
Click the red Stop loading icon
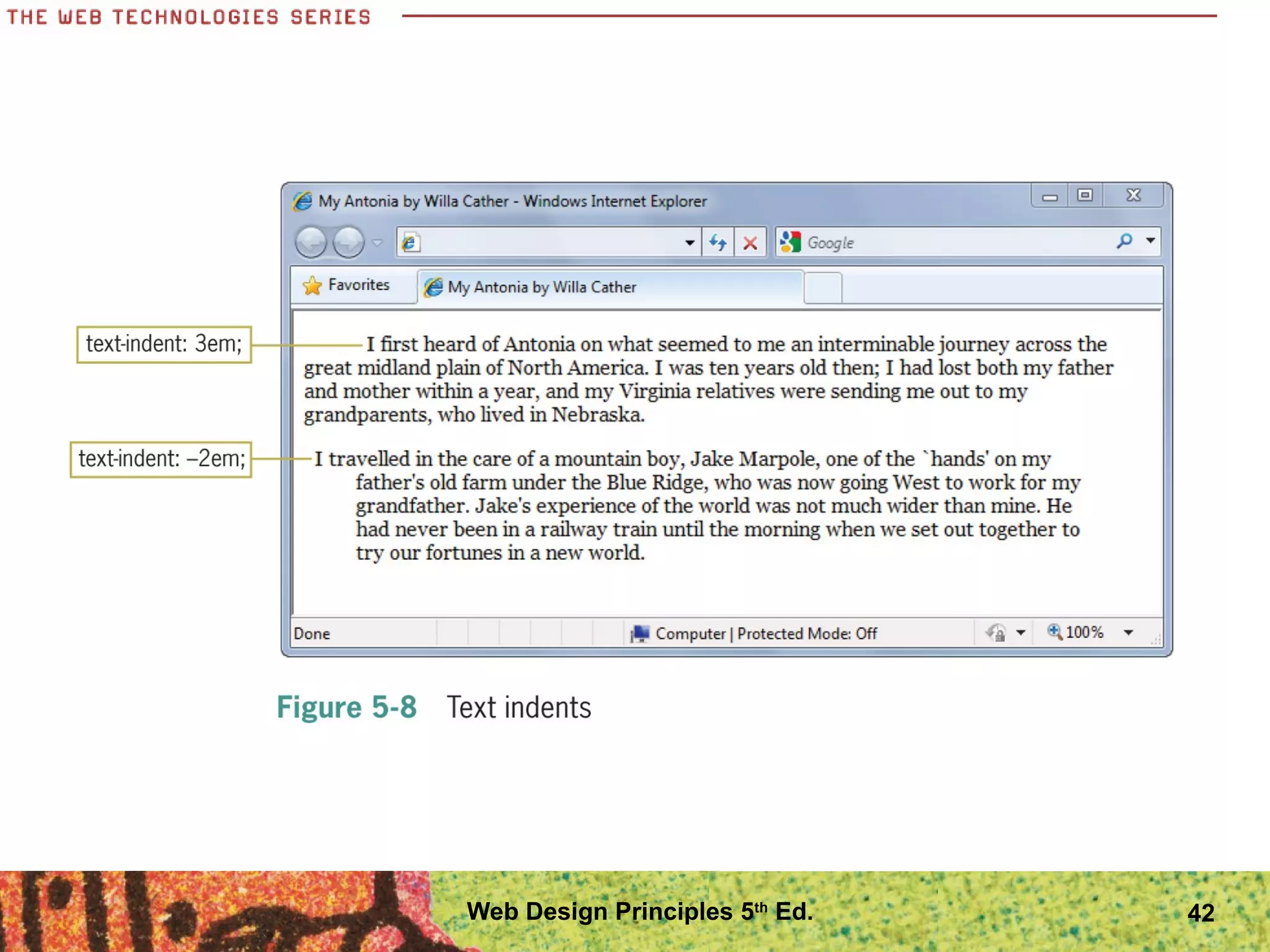[750, 242]
